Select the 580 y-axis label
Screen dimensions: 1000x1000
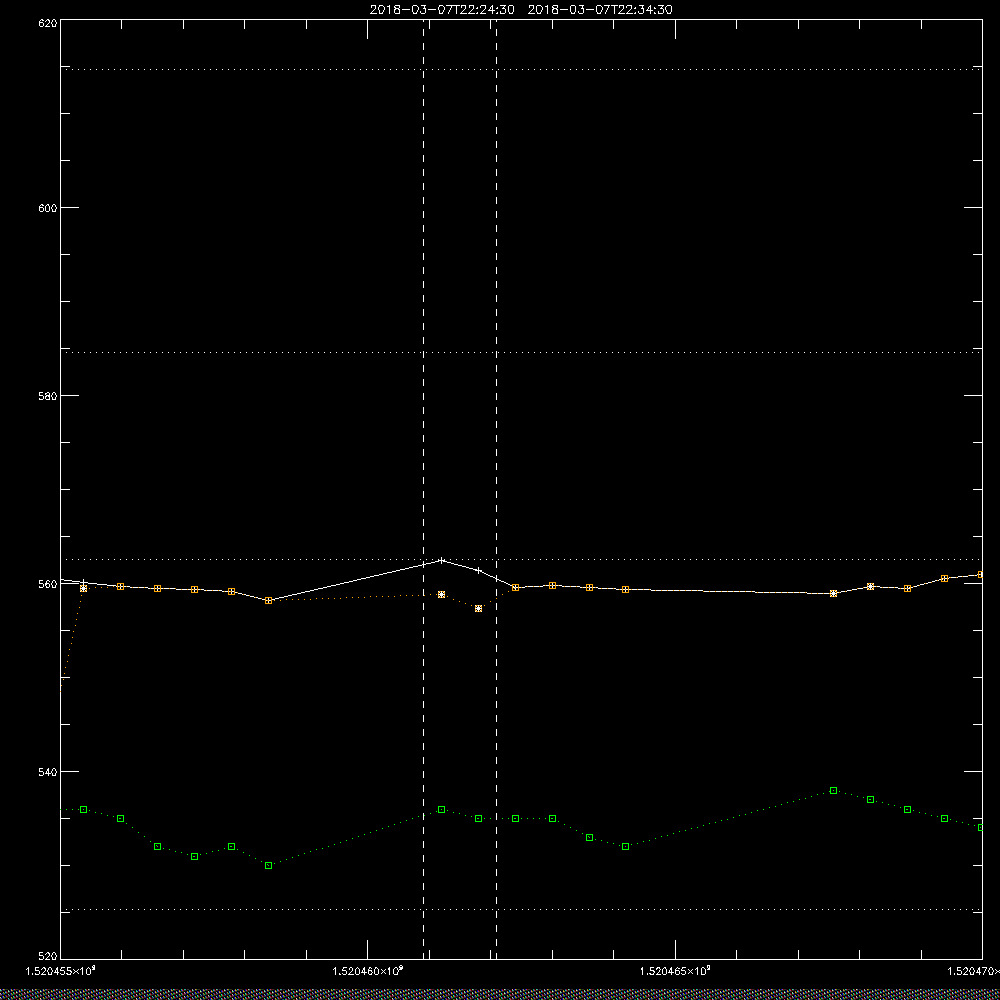(48, 395)
